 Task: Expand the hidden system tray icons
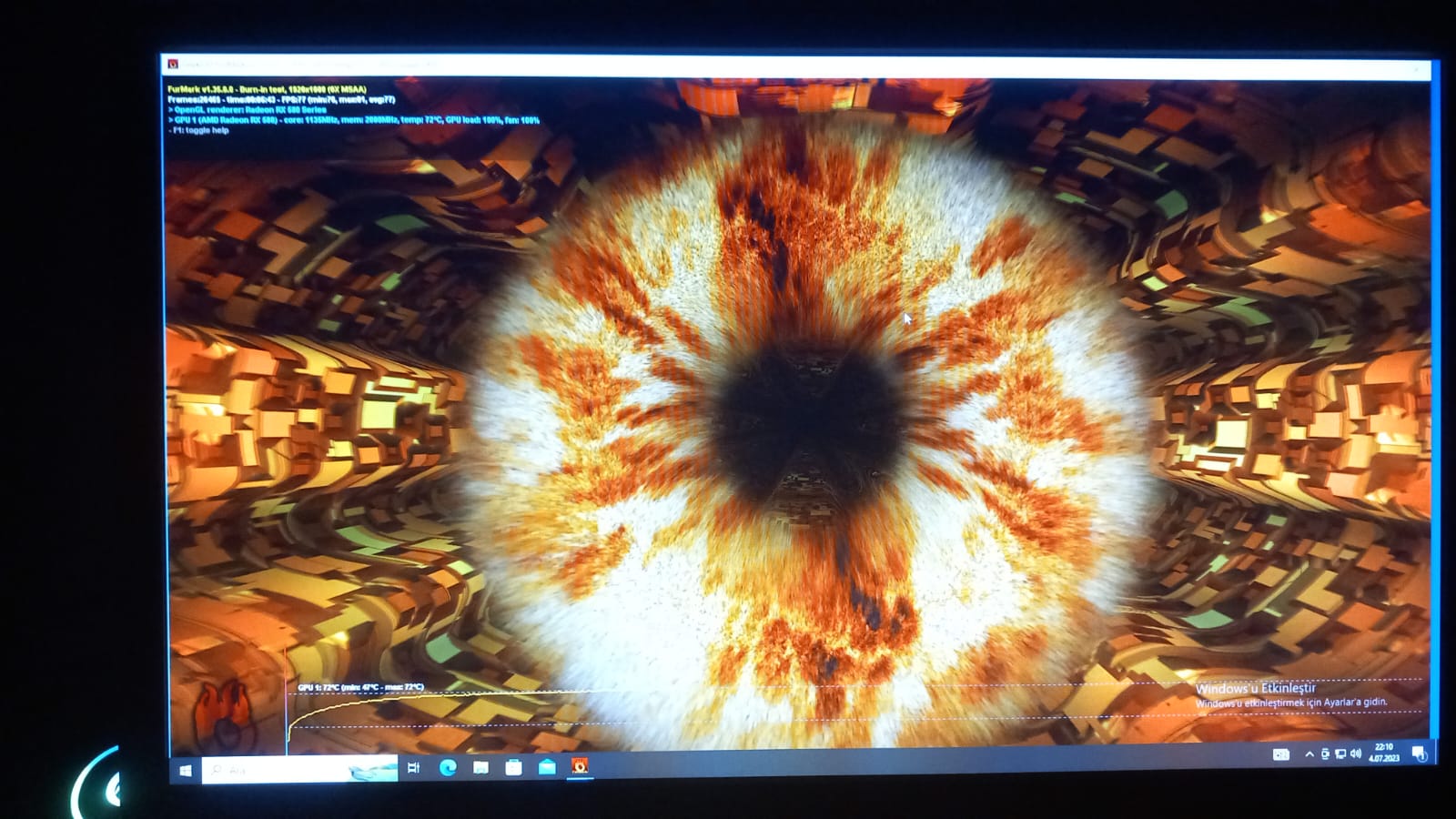point(1309,754)
